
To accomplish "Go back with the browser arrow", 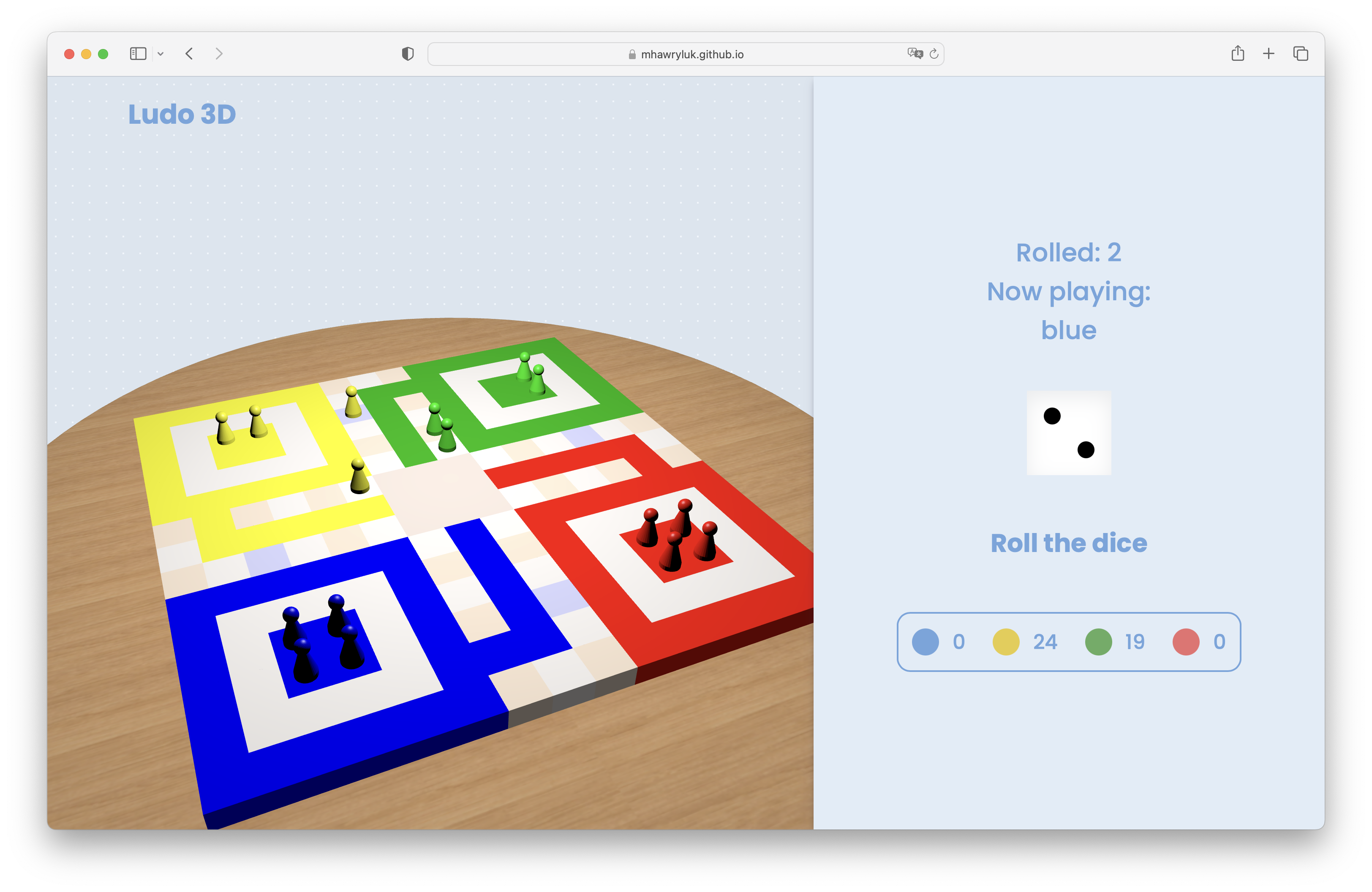I will pyautogui.click(x=189, y=54).
